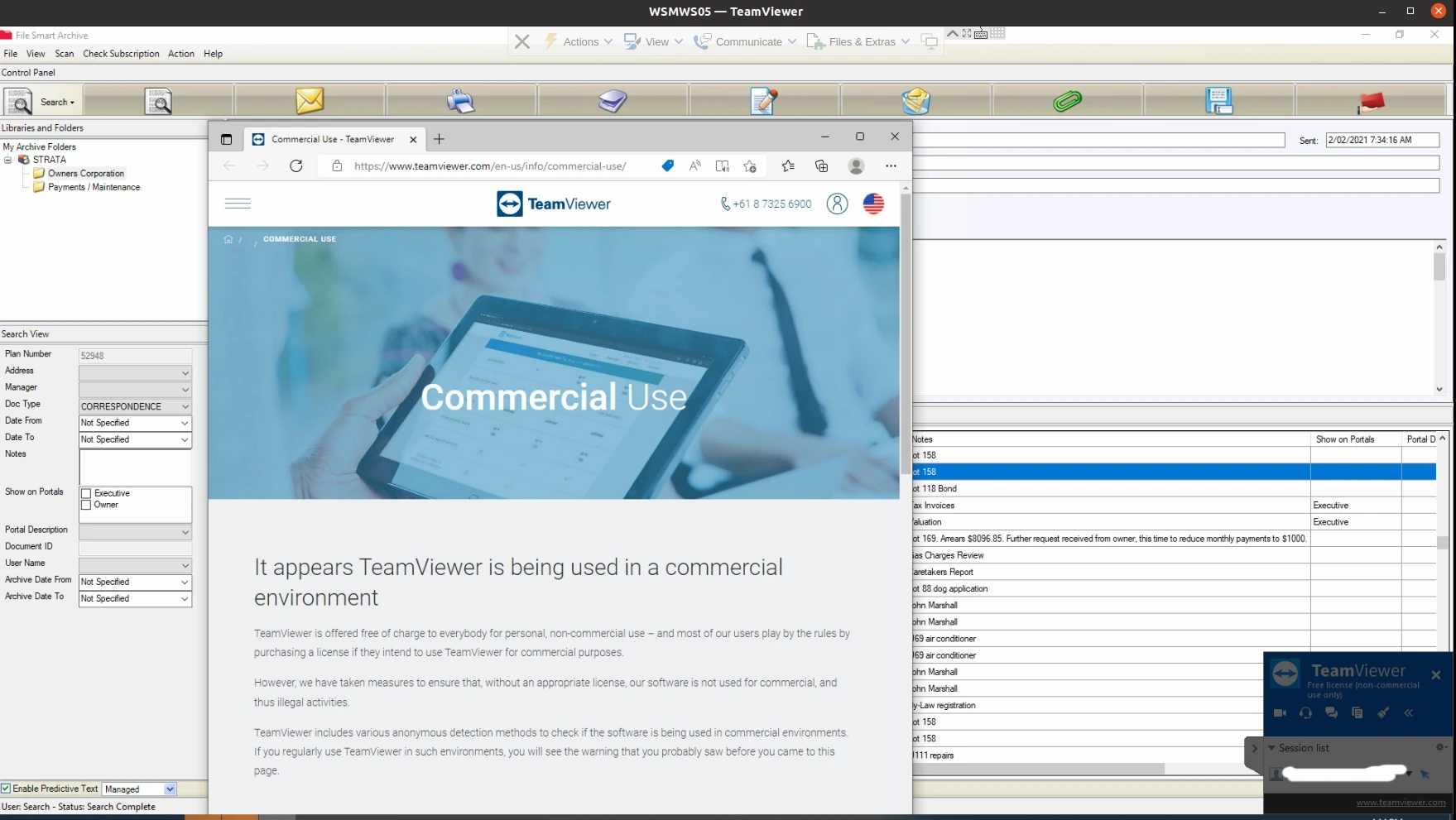Click the file box icon in TeamViewer panel
1456x820 pixels.
(x=1357, y=712)
